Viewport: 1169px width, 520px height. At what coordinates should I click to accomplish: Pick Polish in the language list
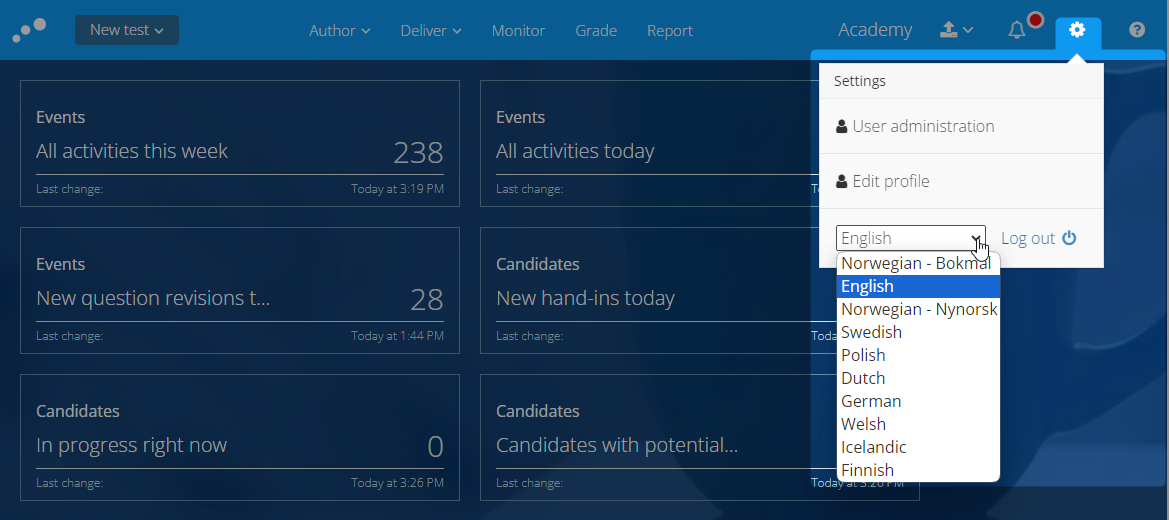[x=918, y=355]
